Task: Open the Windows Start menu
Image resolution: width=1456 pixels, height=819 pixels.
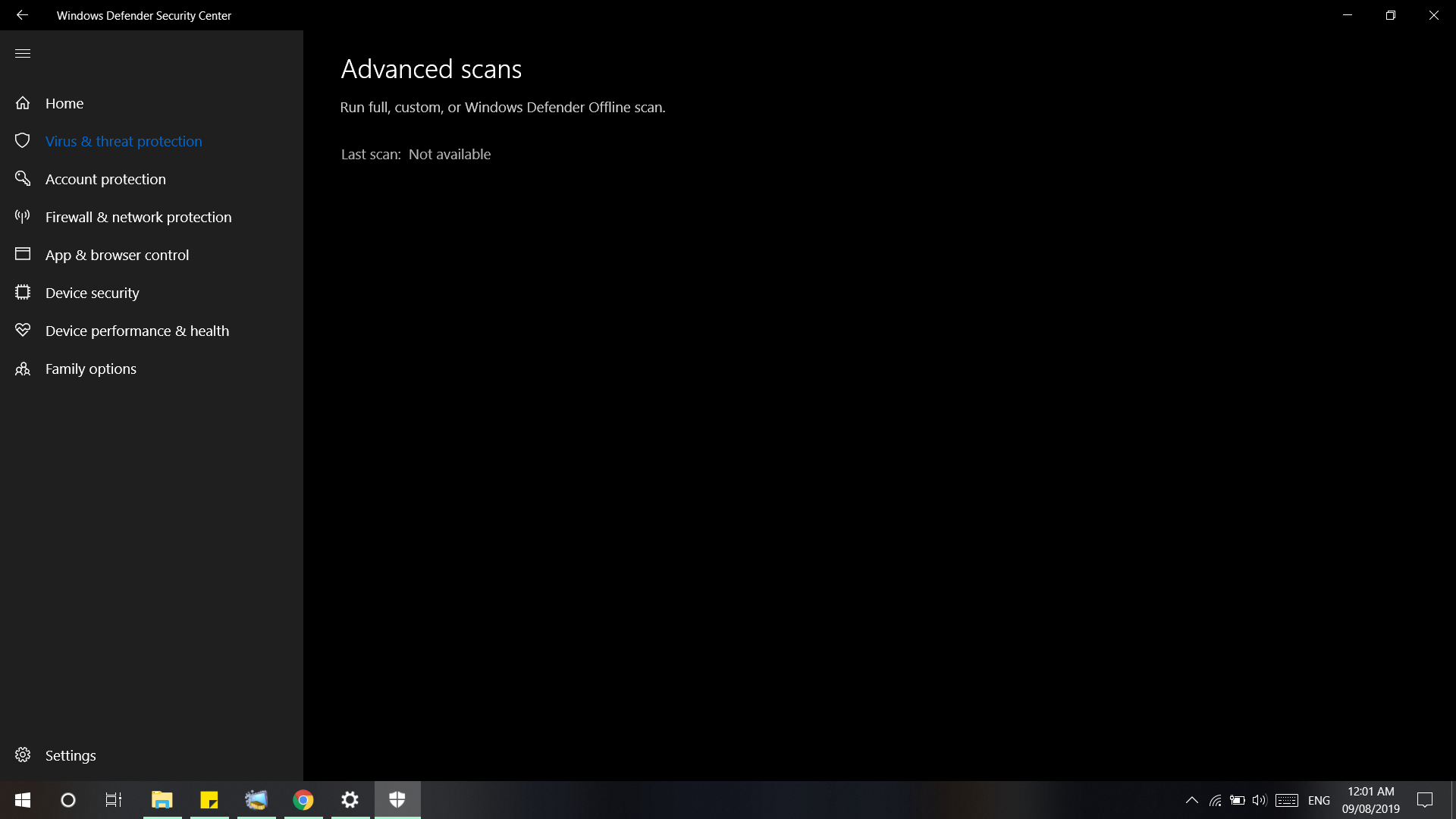Action: [x=23, y=800]
